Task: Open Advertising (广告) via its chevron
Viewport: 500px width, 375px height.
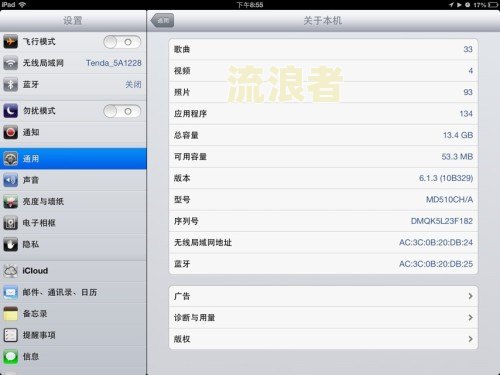Action: pyautogui.click(x=470, y=296)
